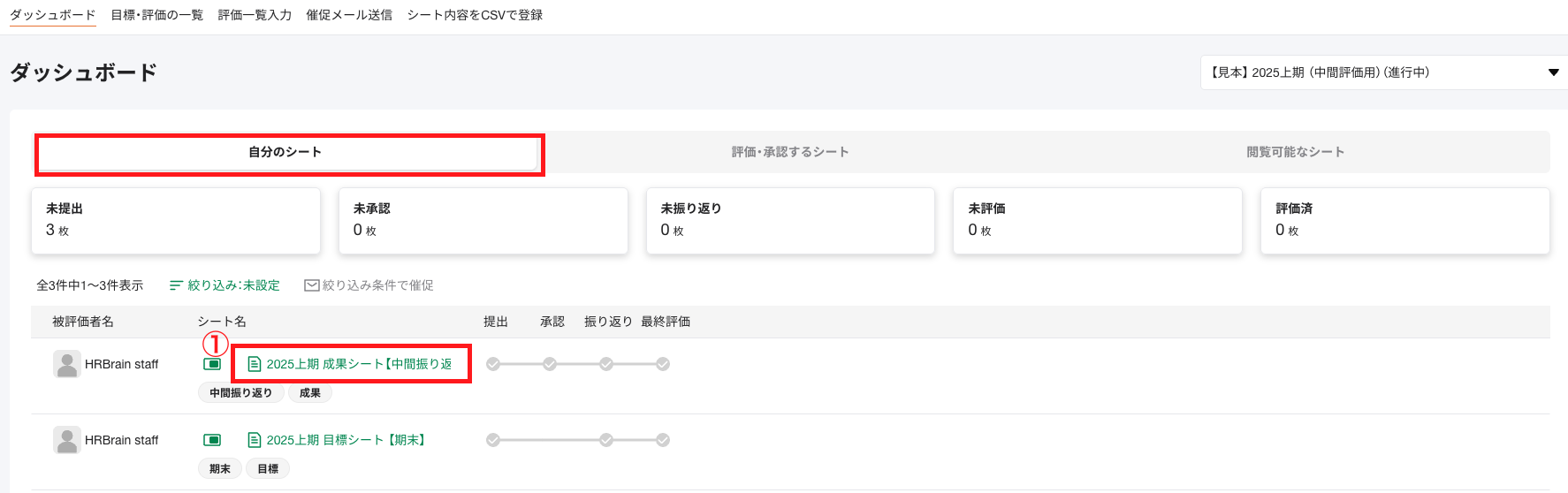
Task: Click HRBrain staff avatar in first row
Action: [x=67, y=364]
